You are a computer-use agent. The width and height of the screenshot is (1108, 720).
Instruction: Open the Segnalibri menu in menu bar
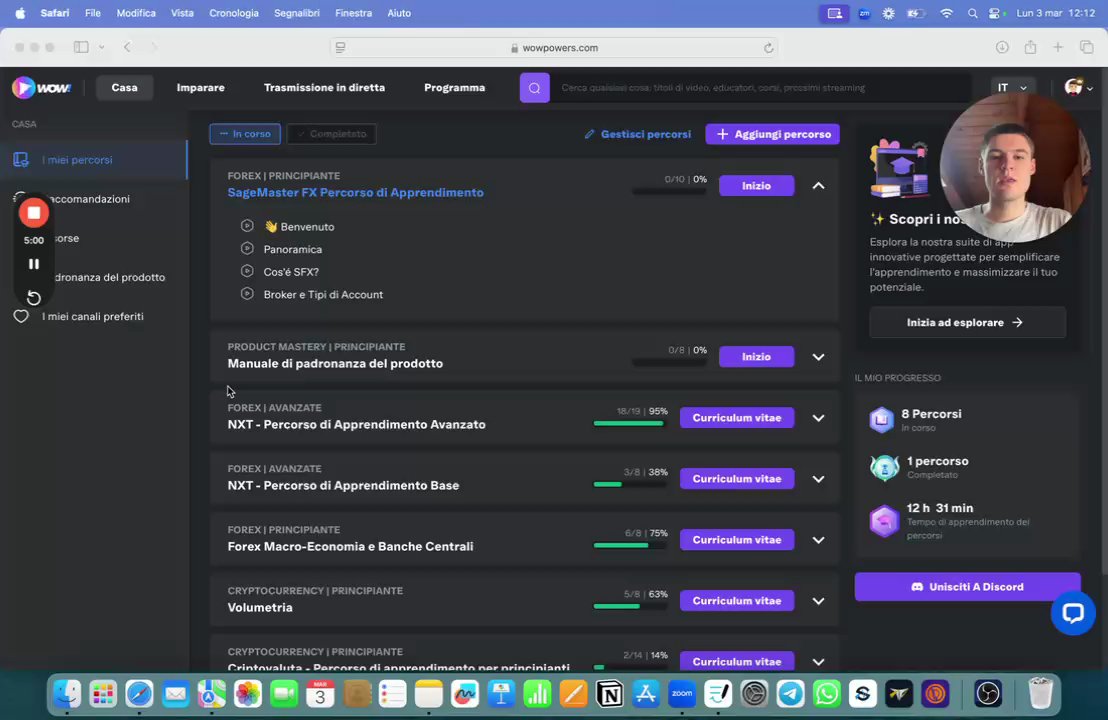point(297,13)
